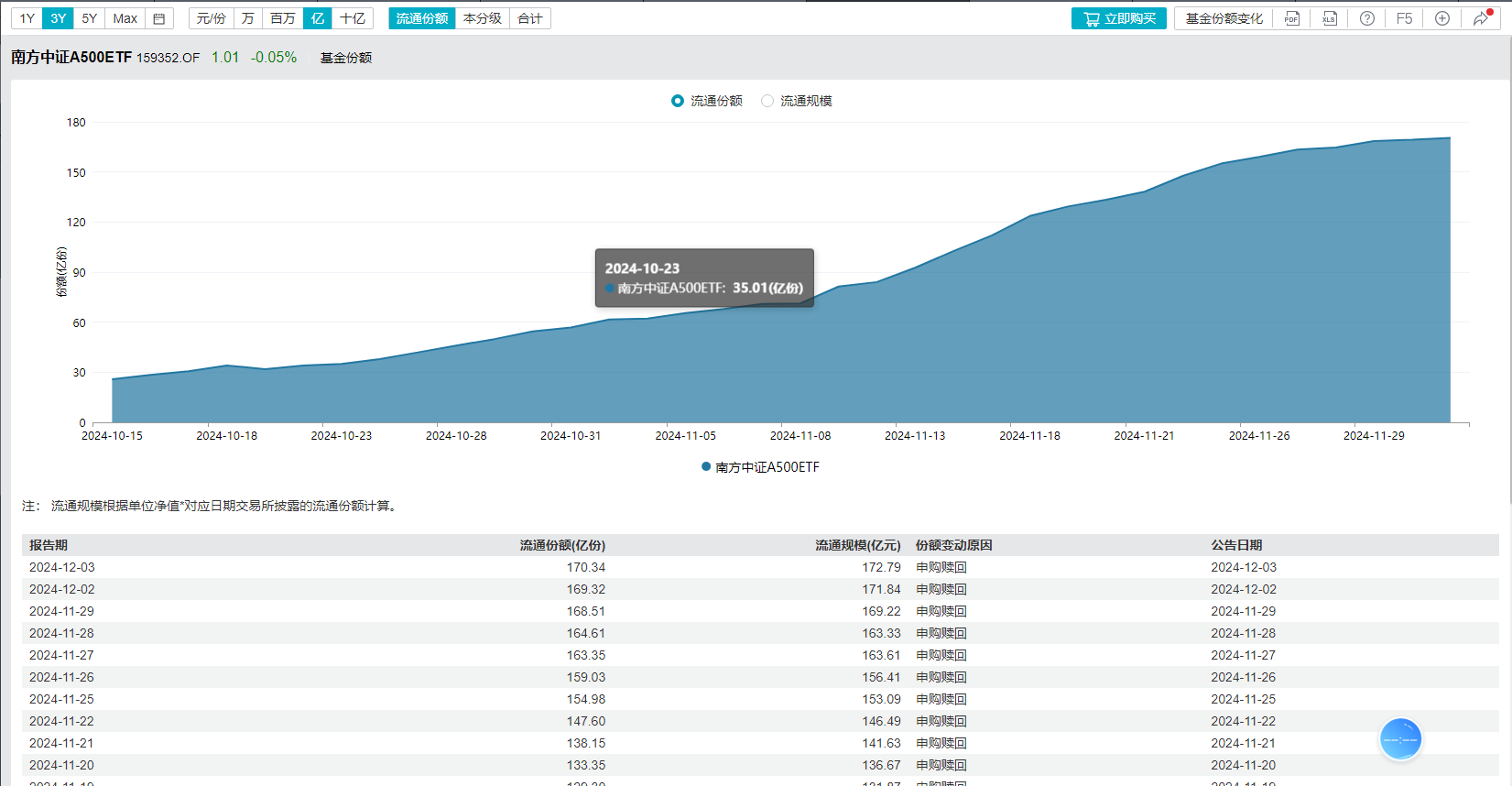Screen dimensions: 1512x786
Task: Switch units to 百万
Action: pos(283,18)
